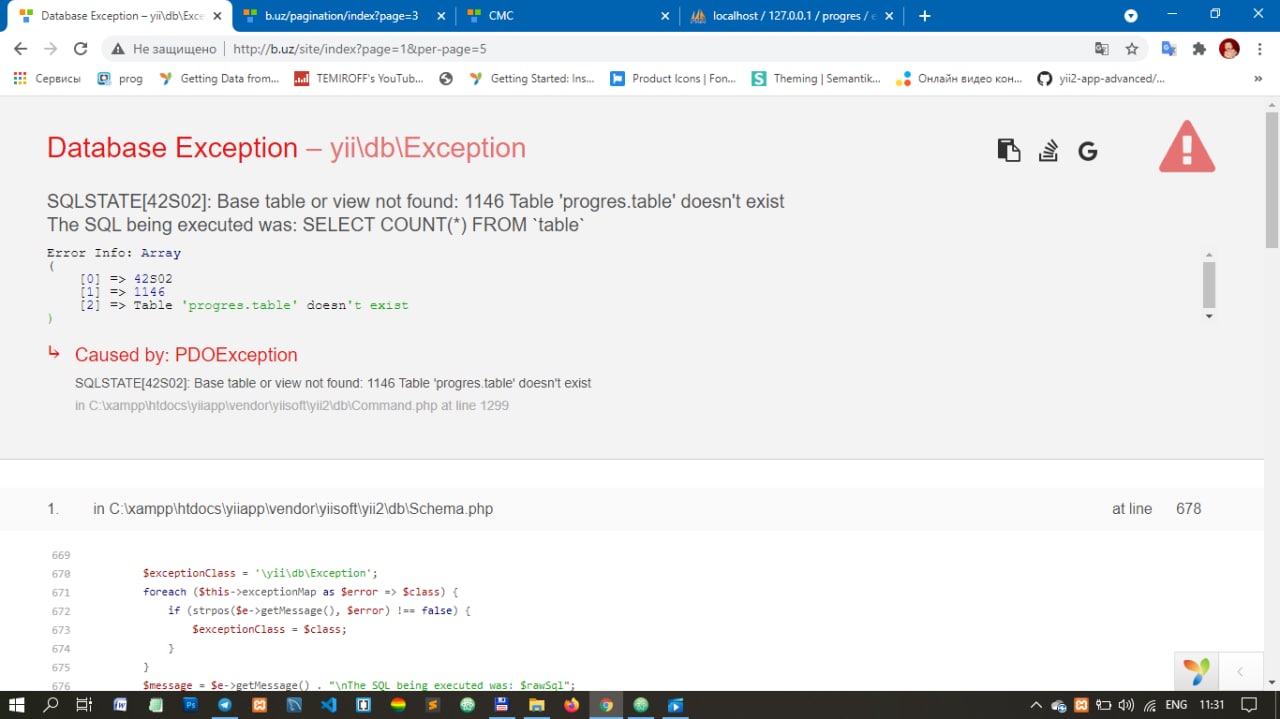Open the Windows notification center
Image resolution: width=1280 pixels, height=719 pixels.
(x=1249, y=705)
